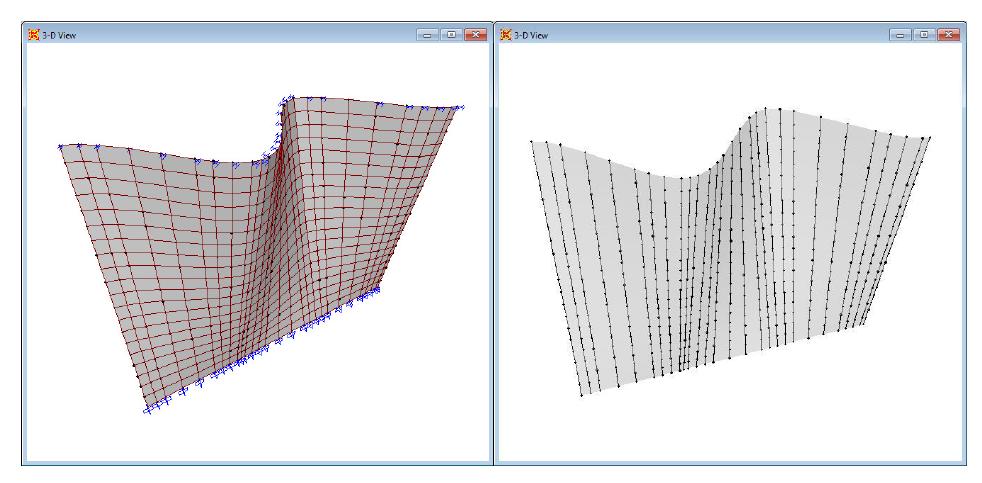Select the right window's "3-D View" title text
This screenshot has height=483, width=982.
[x=531, y=36]
